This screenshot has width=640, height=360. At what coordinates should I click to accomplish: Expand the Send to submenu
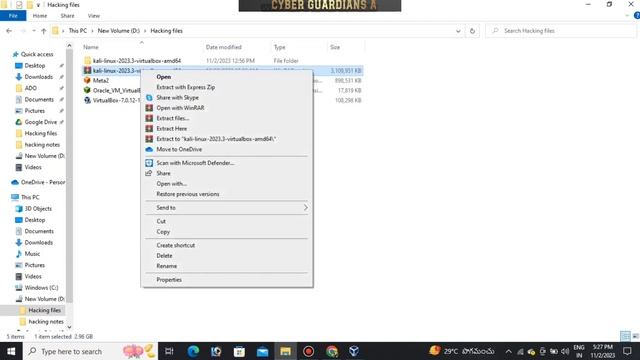pyautogui.click(x=227, y=208)
